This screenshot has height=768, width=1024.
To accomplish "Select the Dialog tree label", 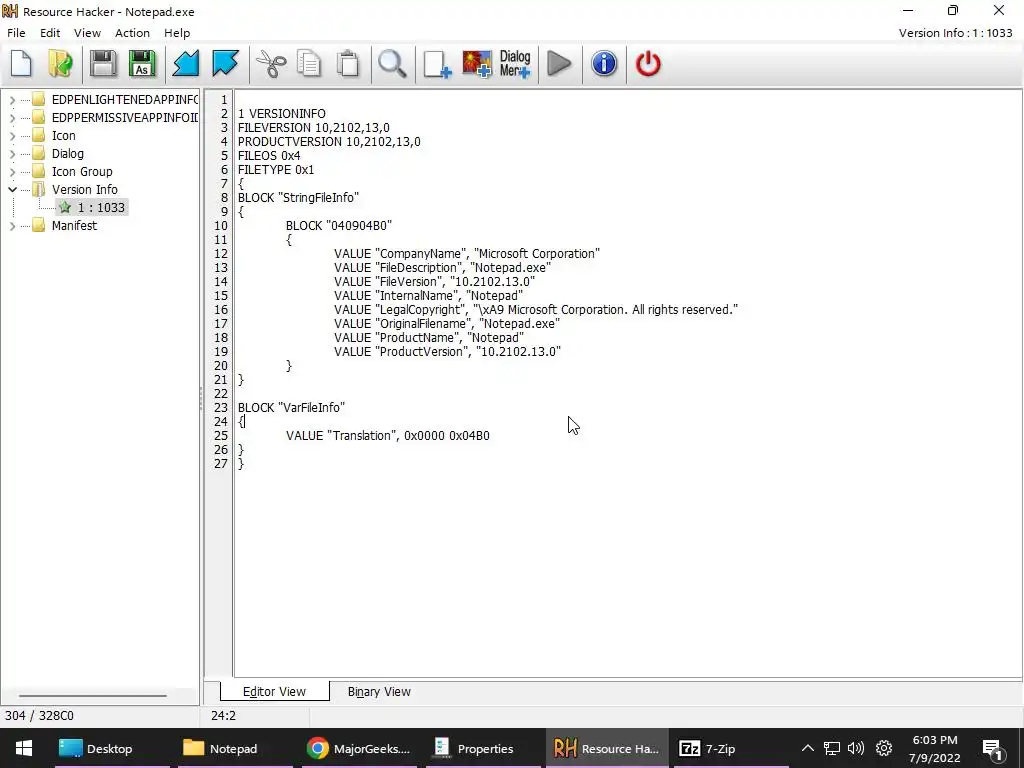I will point(68,153).
